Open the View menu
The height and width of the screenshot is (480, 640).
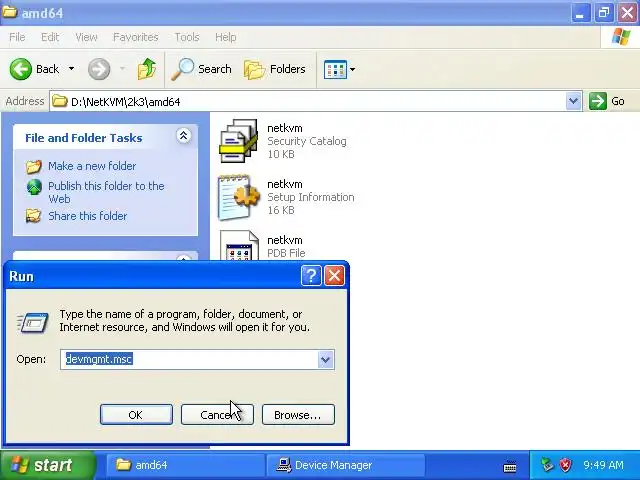tap(87, 37)
